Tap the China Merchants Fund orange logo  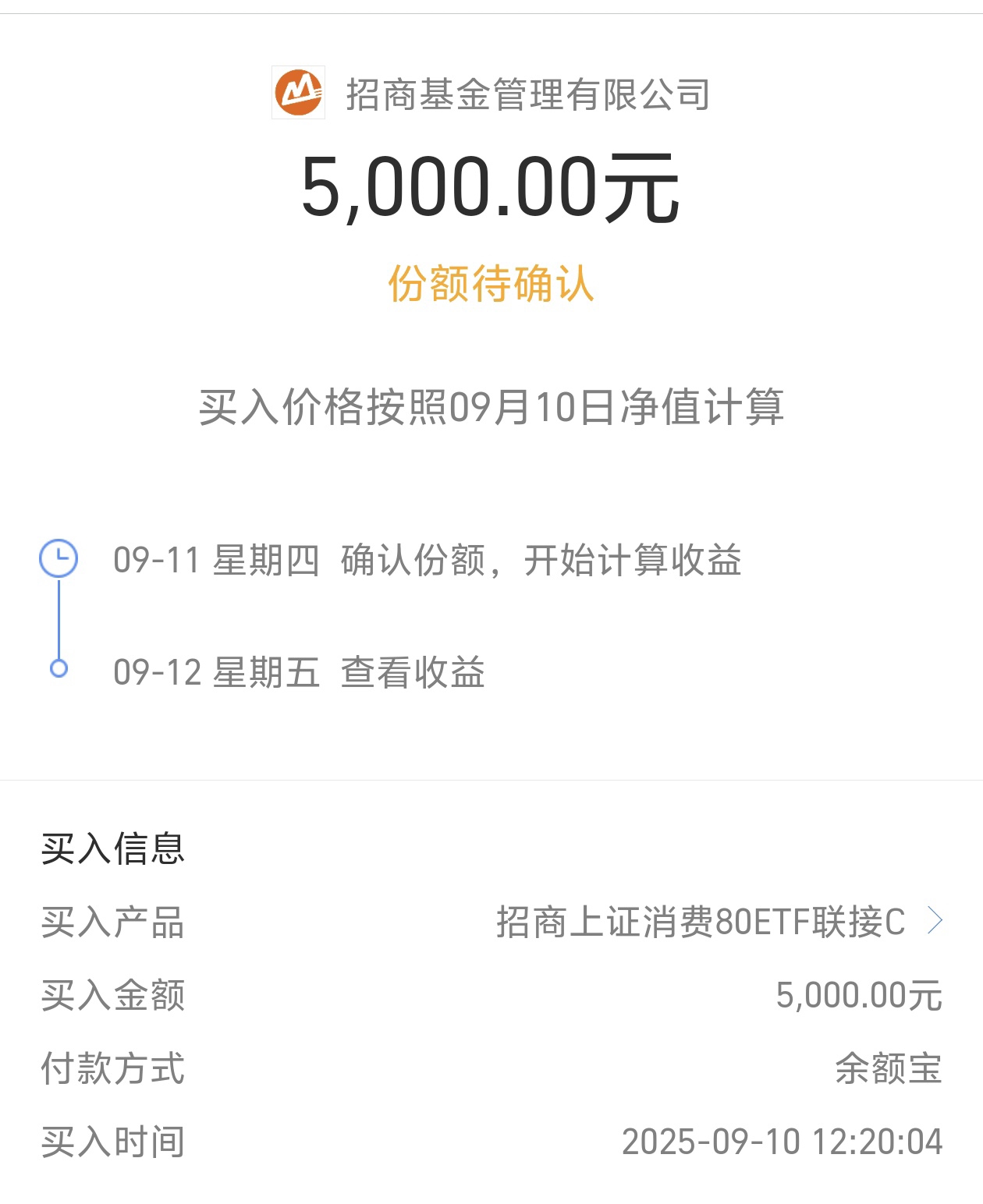point(298,93)
